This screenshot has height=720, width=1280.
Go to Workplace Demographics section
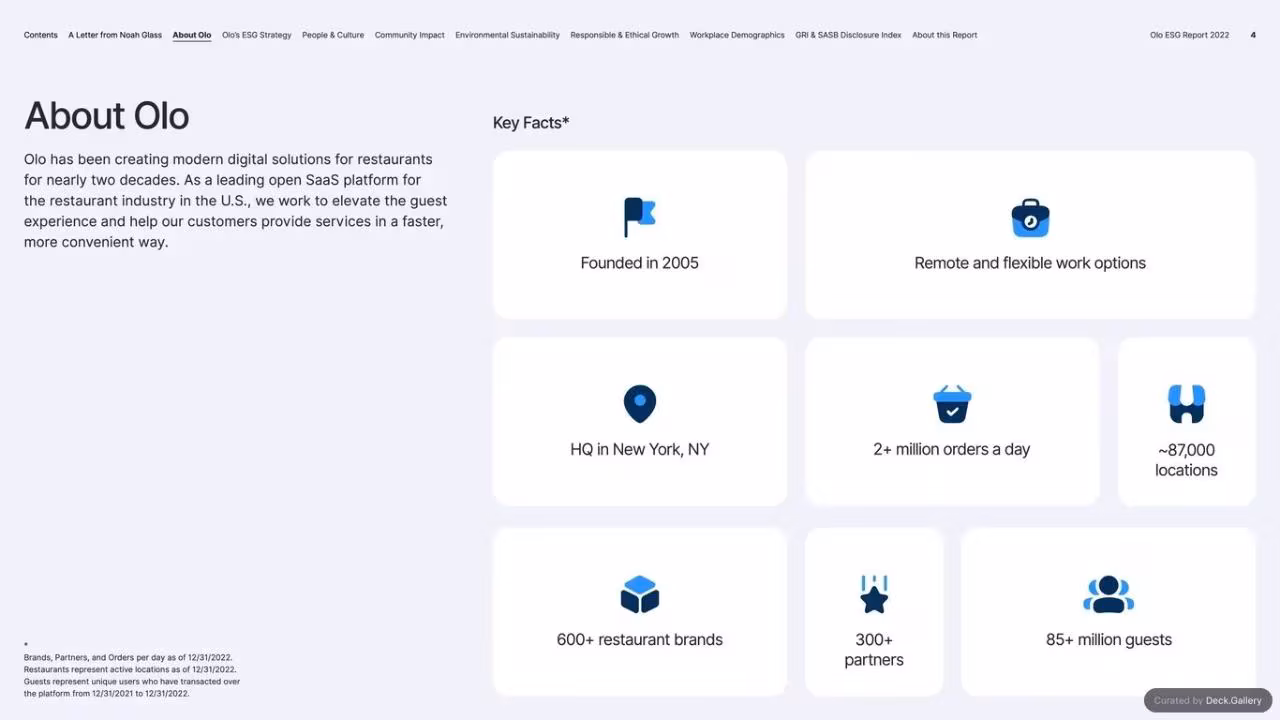[737, 35]
